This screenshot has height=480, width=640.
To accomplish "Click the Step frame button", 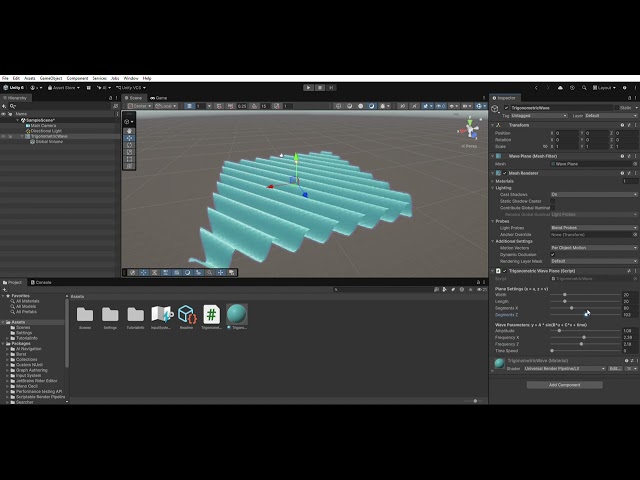I will (331, 87).
